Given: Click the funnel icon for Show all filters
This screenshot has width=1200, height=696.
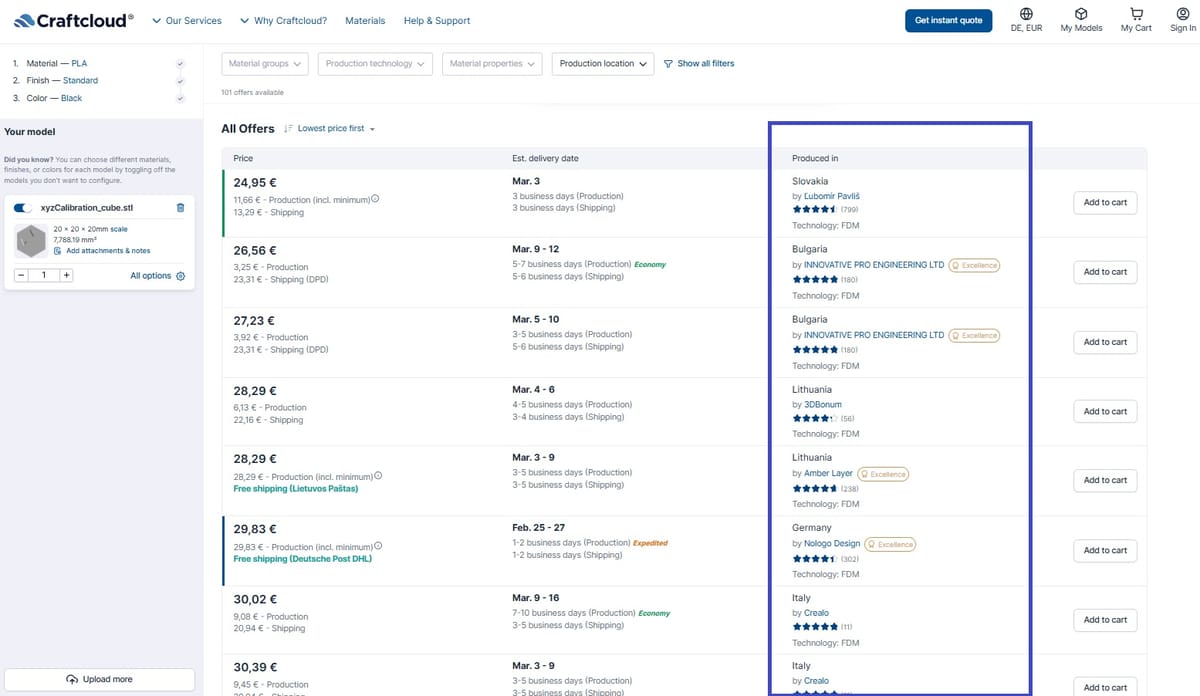Looking at the screenshot, I should click(668, 63).
